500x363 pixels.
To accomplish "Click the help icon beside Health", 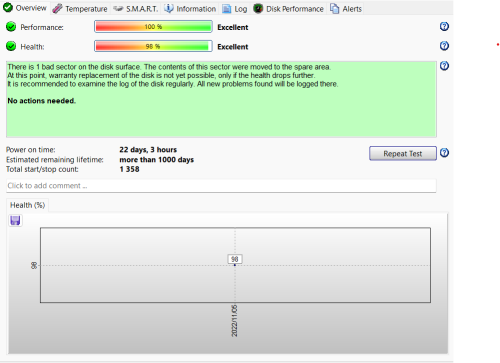I will (444, 46).
